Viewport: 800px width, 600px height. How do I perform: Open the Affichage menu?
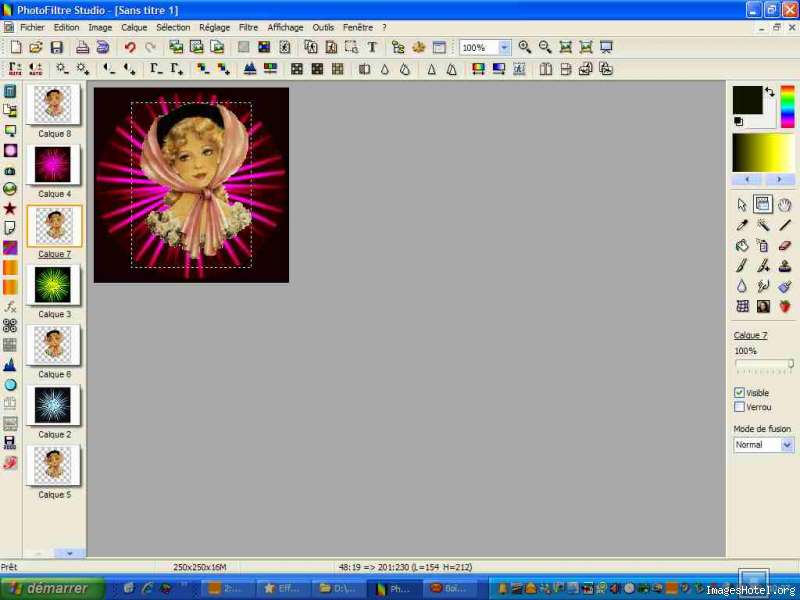285,28
